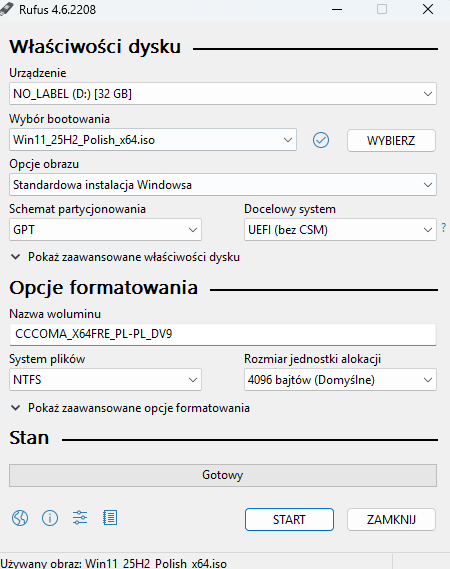Click the Opcje formatowania heading
The height and width of the screenshot is (569, 450).
104,288
